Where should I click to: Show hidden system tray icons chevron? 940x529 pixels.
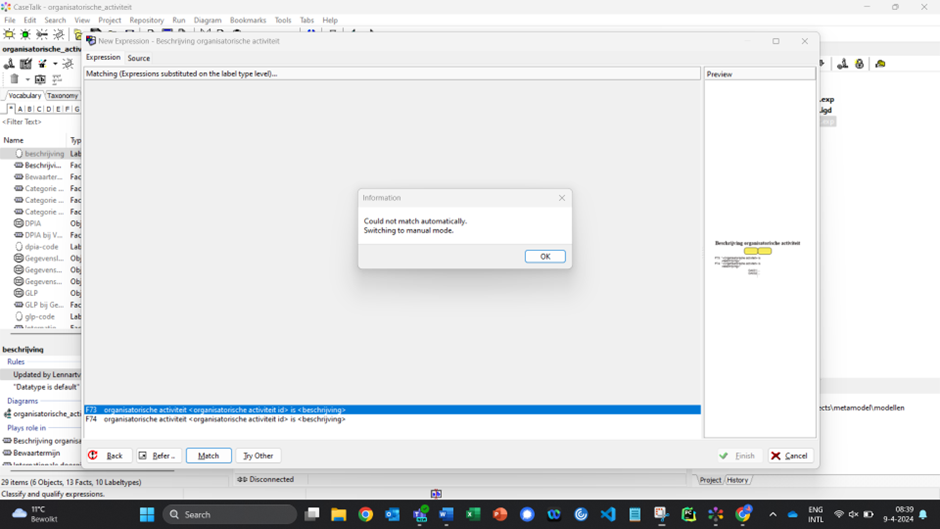pos(772,514)
